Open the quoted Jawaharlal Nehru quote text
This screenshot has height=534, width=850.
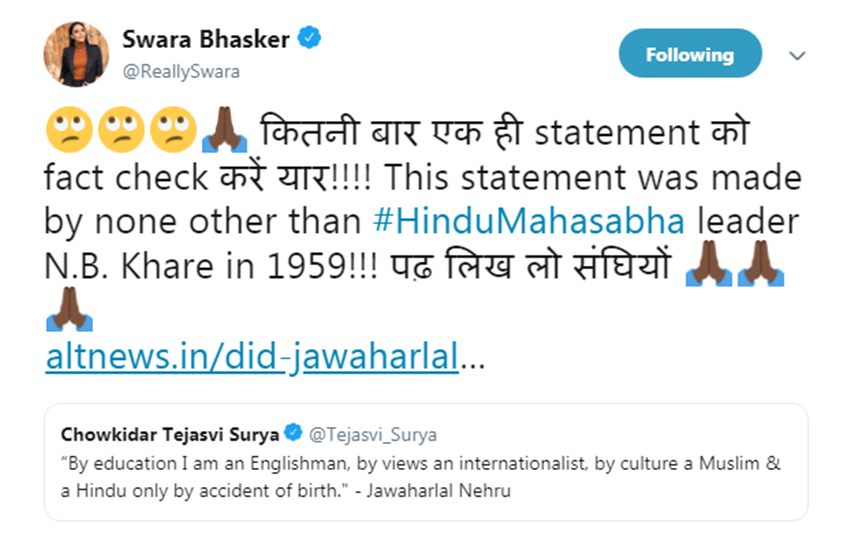(420, 475)
